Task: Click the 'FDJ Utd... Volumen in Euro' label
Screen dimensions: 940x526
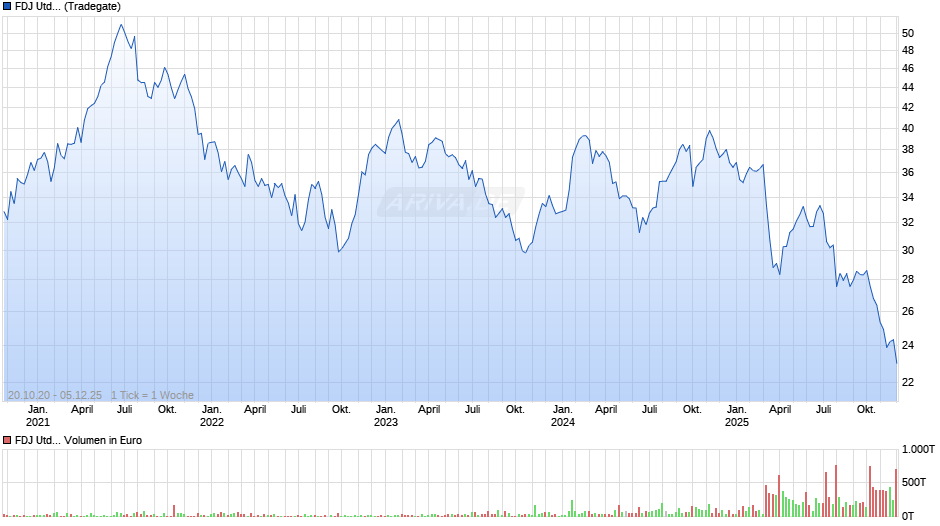Action: [x=79, y=440]
